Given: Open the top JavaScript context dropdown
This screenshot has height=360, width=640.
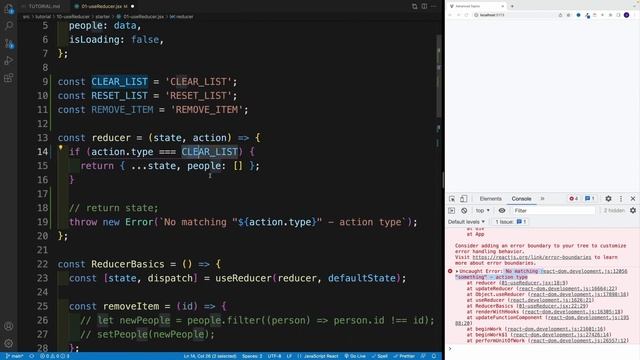Looking at the screenshot, I should pyautogui.click(x=482, y=211).
